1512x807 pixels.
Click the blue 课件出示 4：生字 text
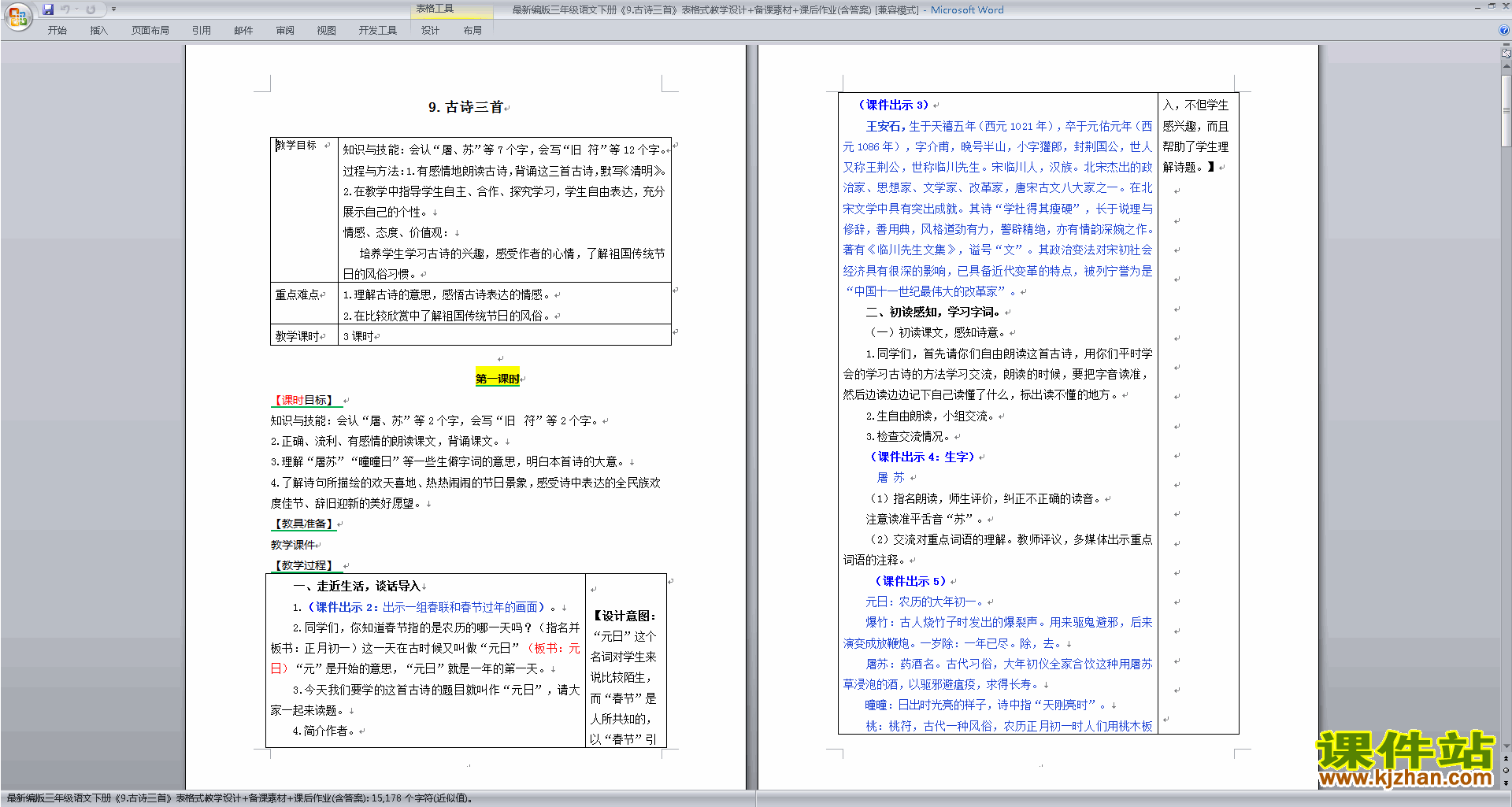[x=922, y=457]
